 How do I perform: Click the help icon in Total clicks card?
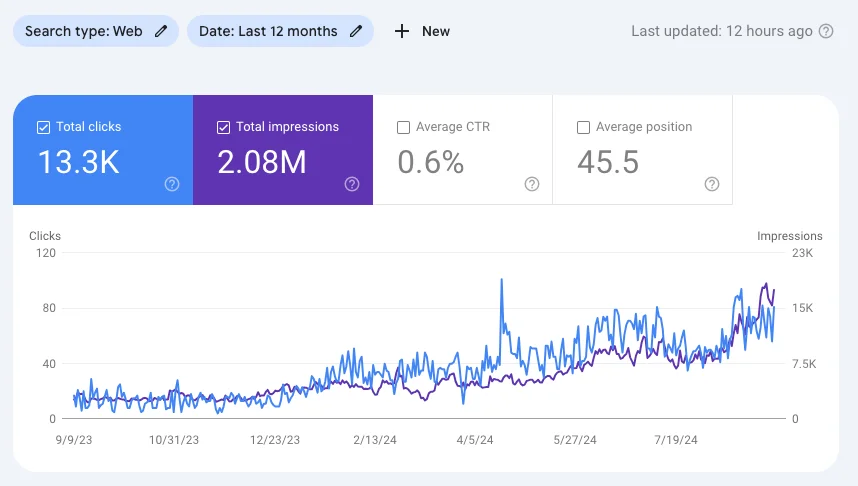tap(172, 184)
